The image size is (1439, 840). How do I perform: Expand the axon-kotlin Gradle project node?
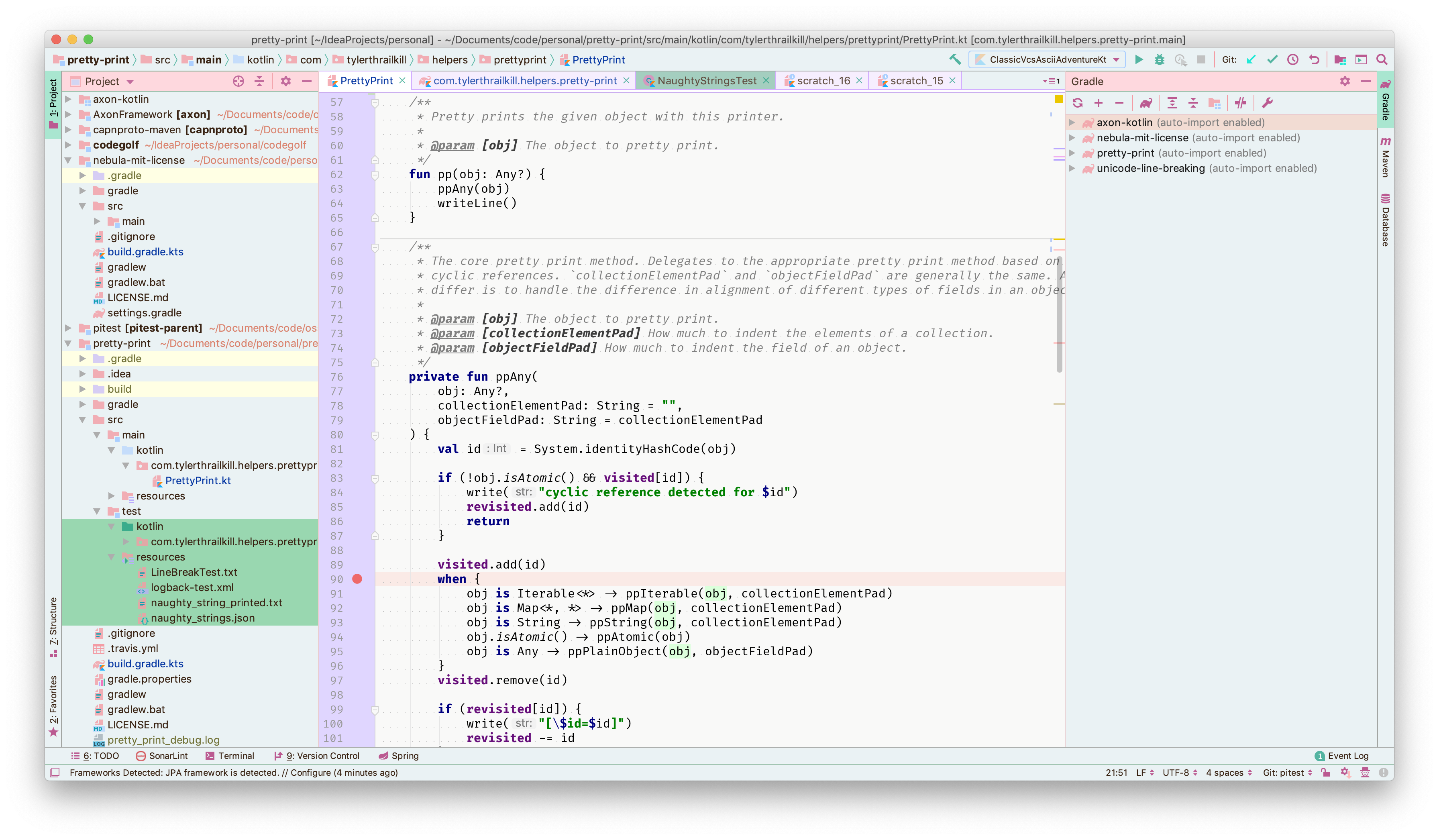click(1072, 122)
